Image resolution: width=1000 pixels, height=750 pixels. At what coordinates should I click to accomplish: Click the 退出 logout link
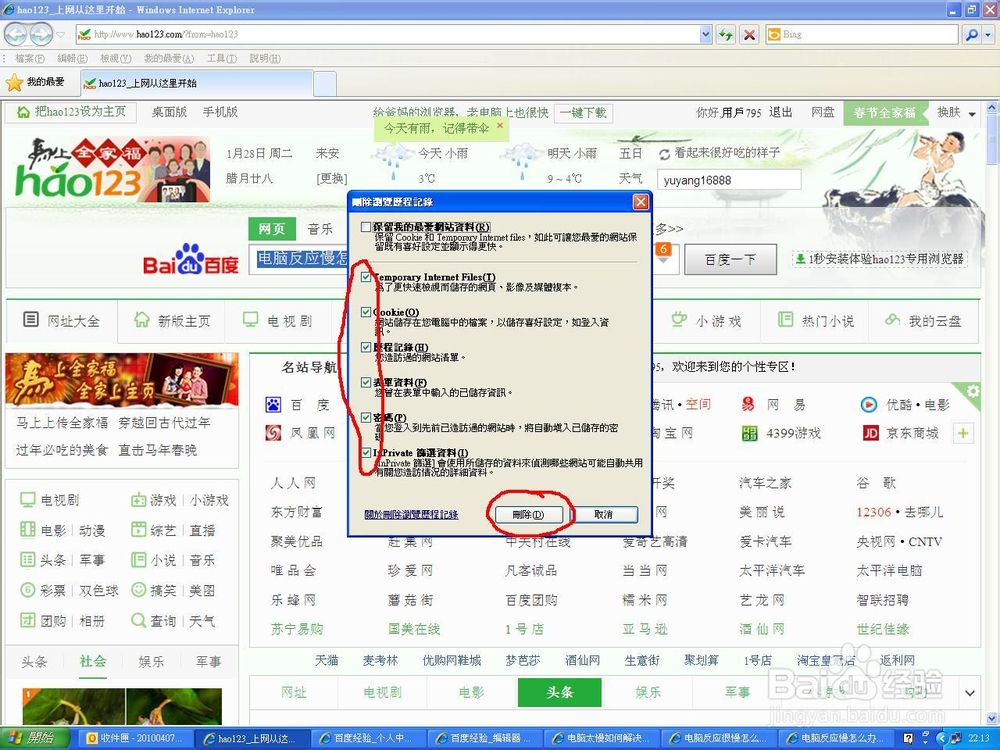pyautogui.click(x=781, y=112)
